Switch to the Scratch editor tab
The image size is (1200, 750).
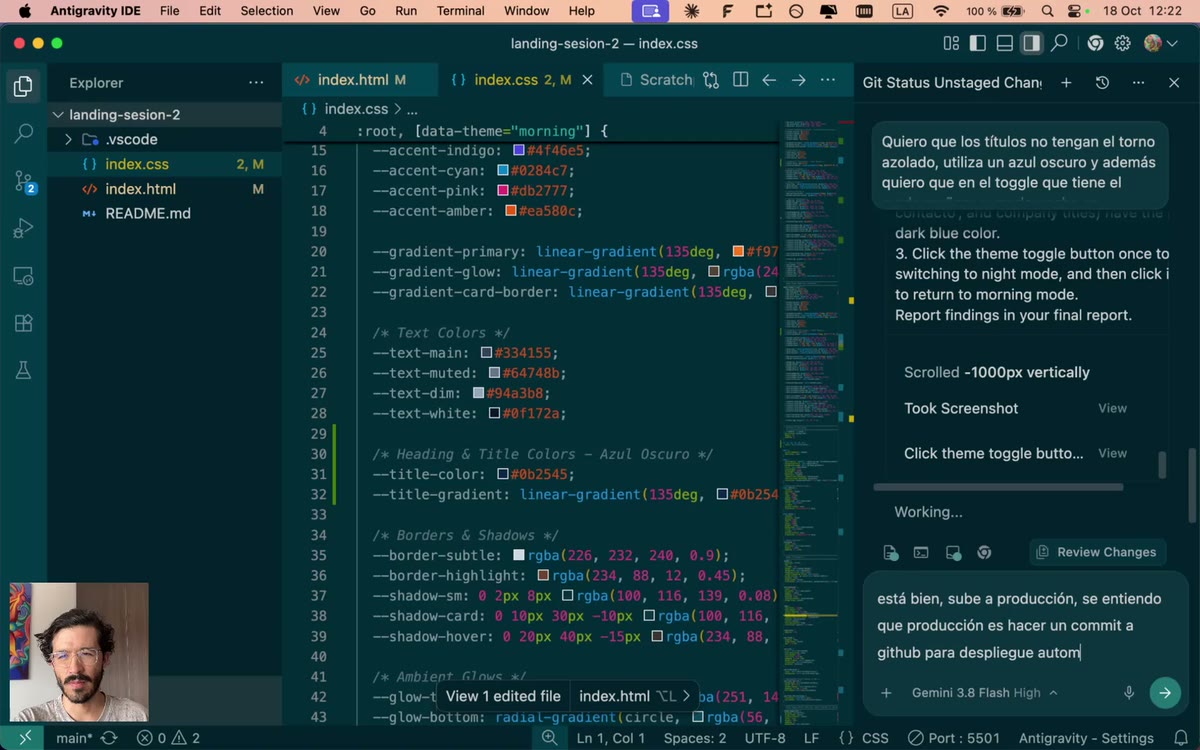tap(657, 80)
